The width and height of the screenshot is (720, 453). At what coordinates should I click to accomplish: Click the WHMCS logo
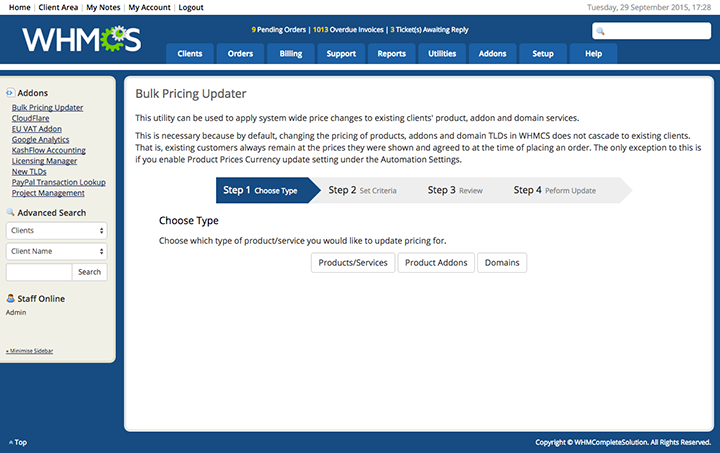pyautogui.click(x=82, y=39)
